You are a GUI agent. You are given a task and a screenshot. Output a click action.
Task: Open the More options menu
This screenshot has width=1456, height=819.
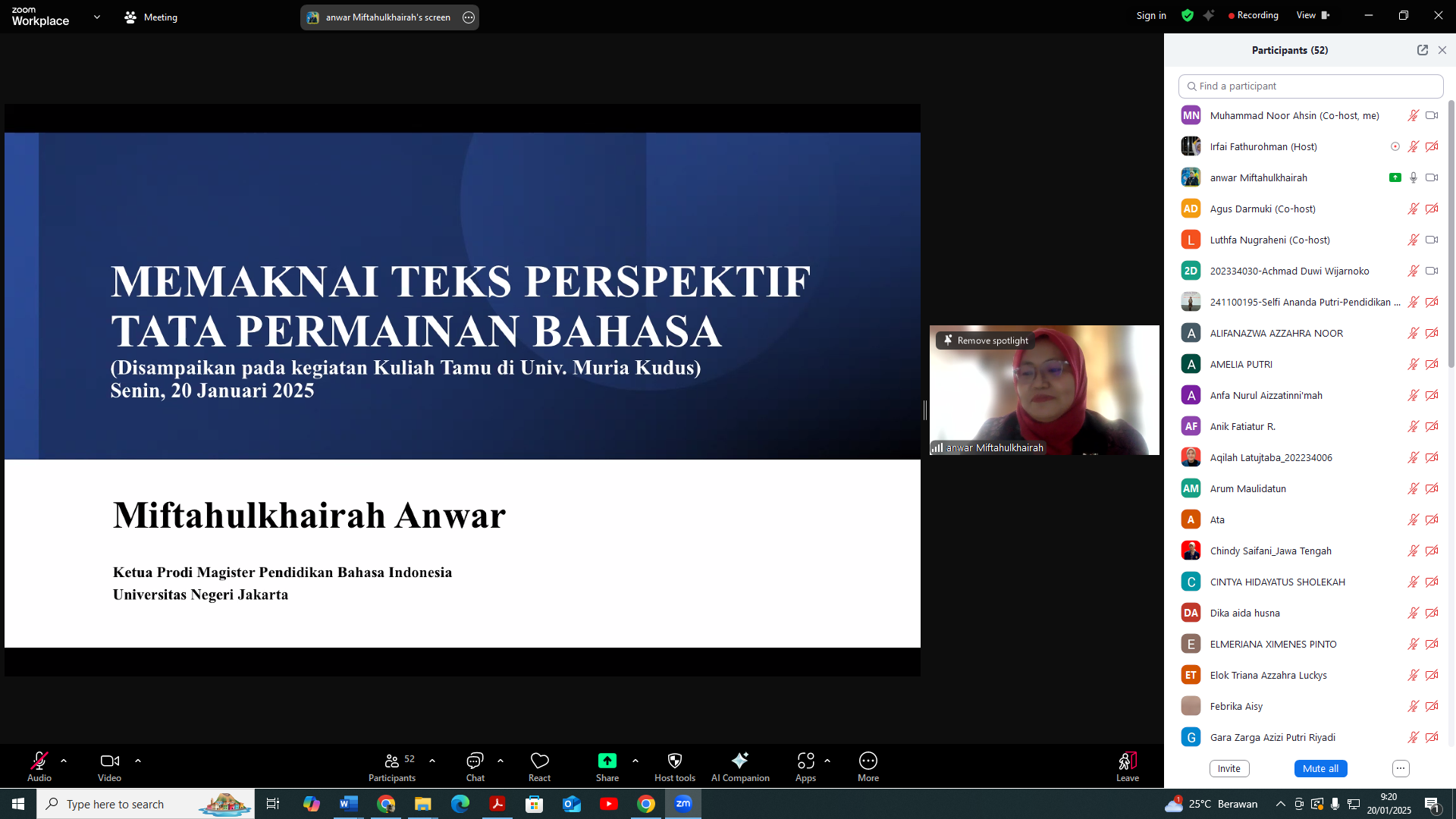868,767
